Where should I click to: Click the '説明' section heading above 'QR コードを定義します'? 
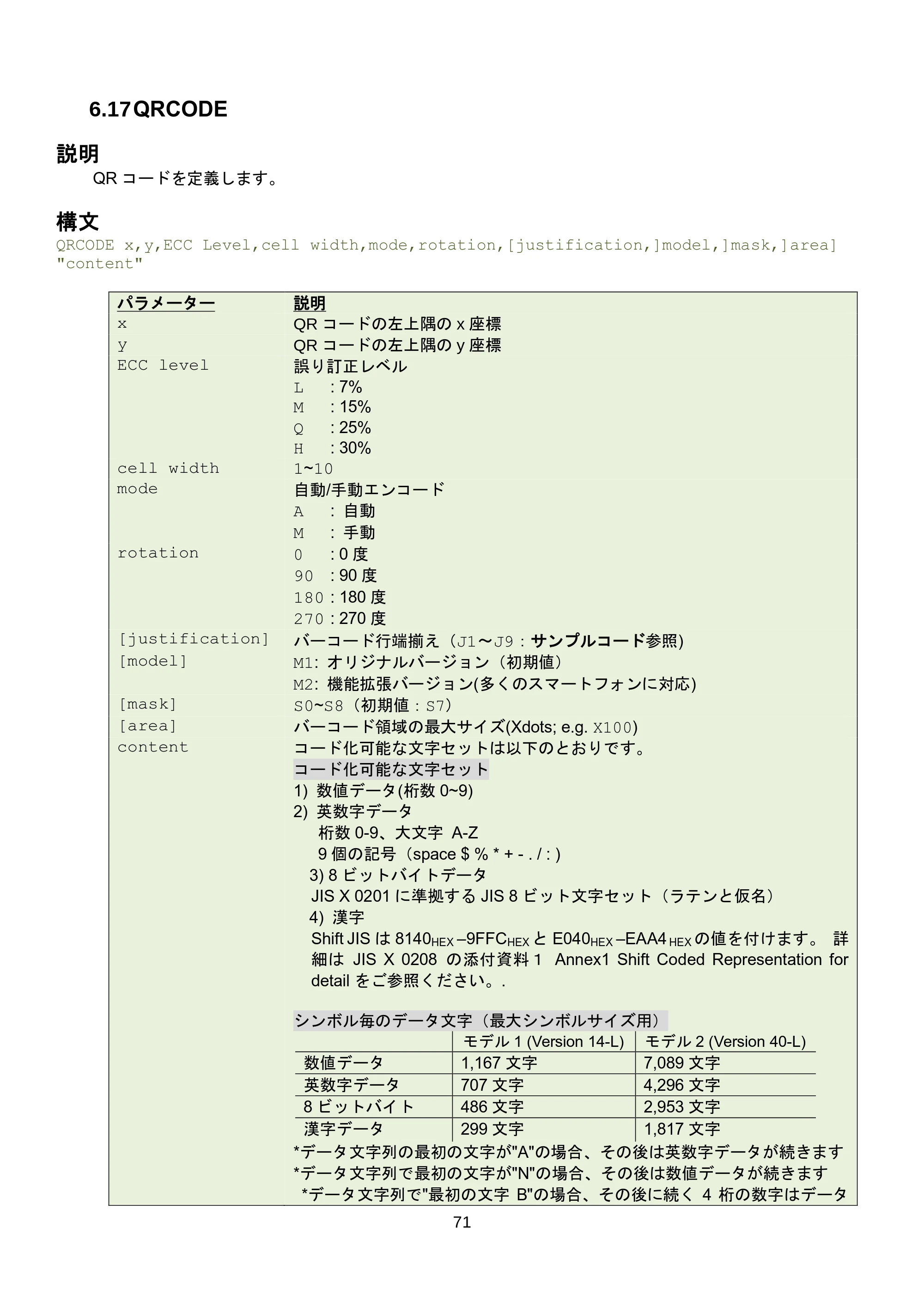pyautogui.click(x=78, y=154)
